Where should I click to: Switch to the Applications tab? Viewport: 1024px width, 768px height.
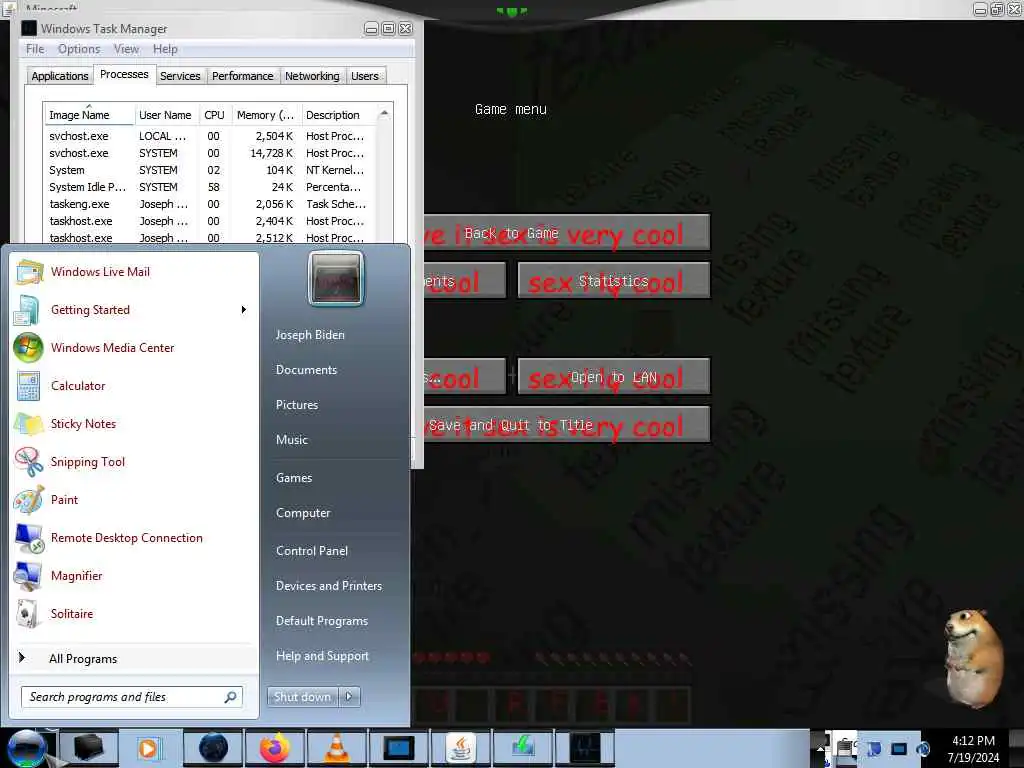pyautogui.click(x=59, y=76)
